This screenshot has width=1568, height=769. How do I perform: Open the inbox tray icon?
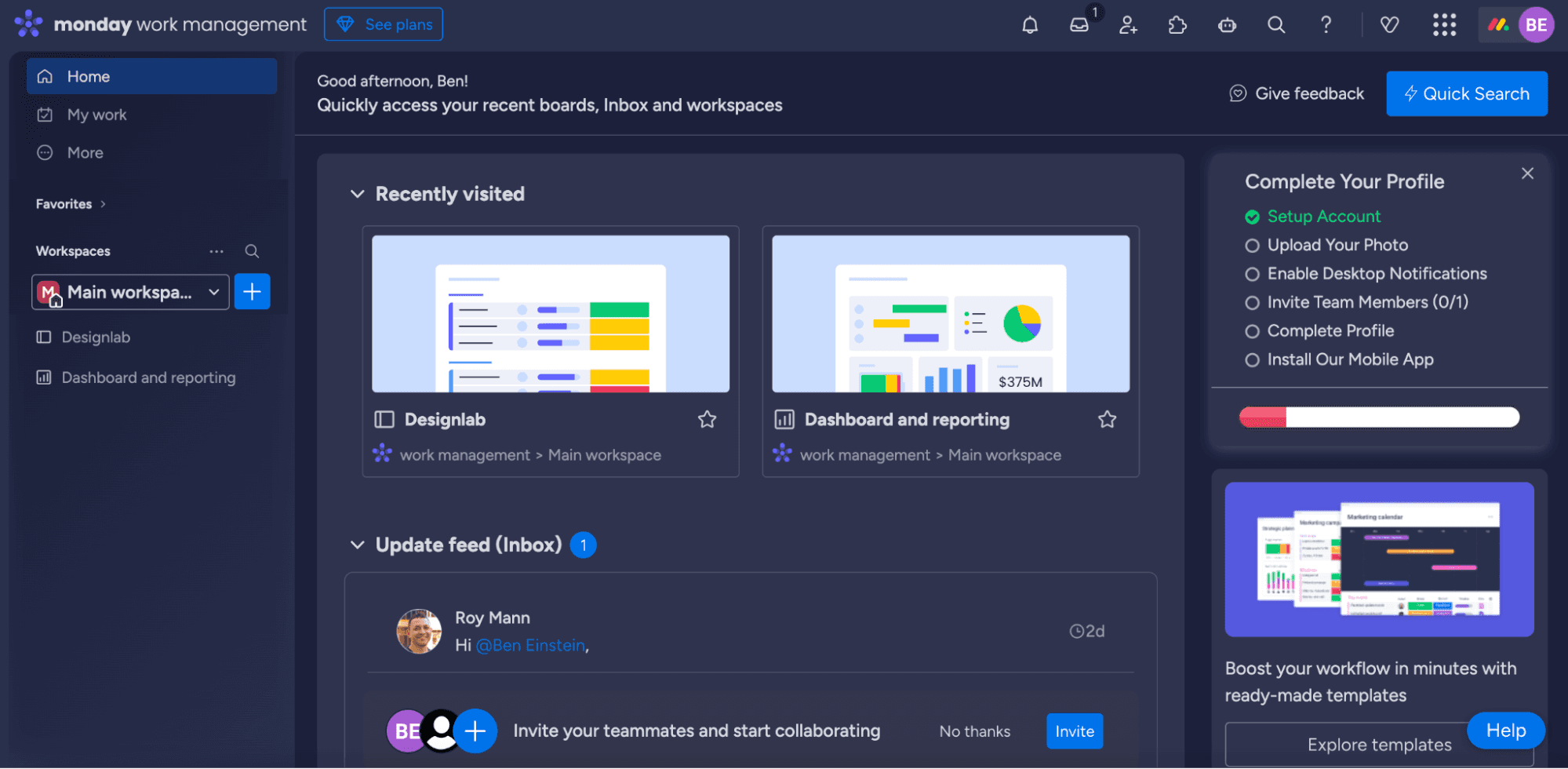1079,25
